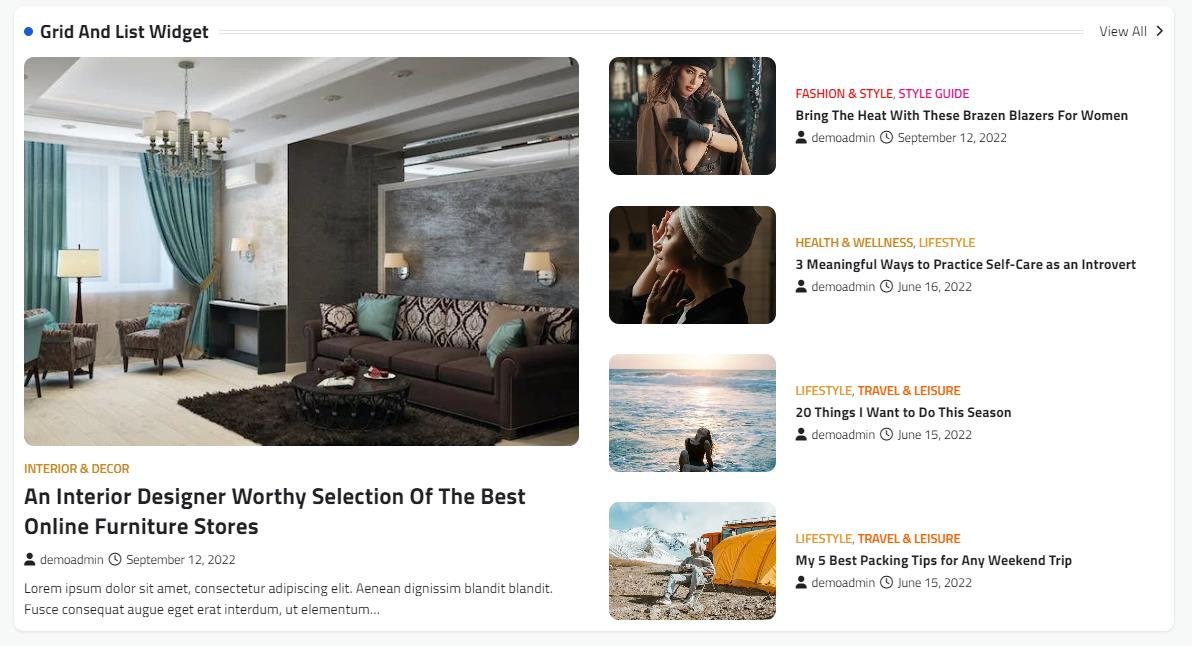
Task: Open 'My 5 Best Packing Tips' article
Action: click(934, 561)
